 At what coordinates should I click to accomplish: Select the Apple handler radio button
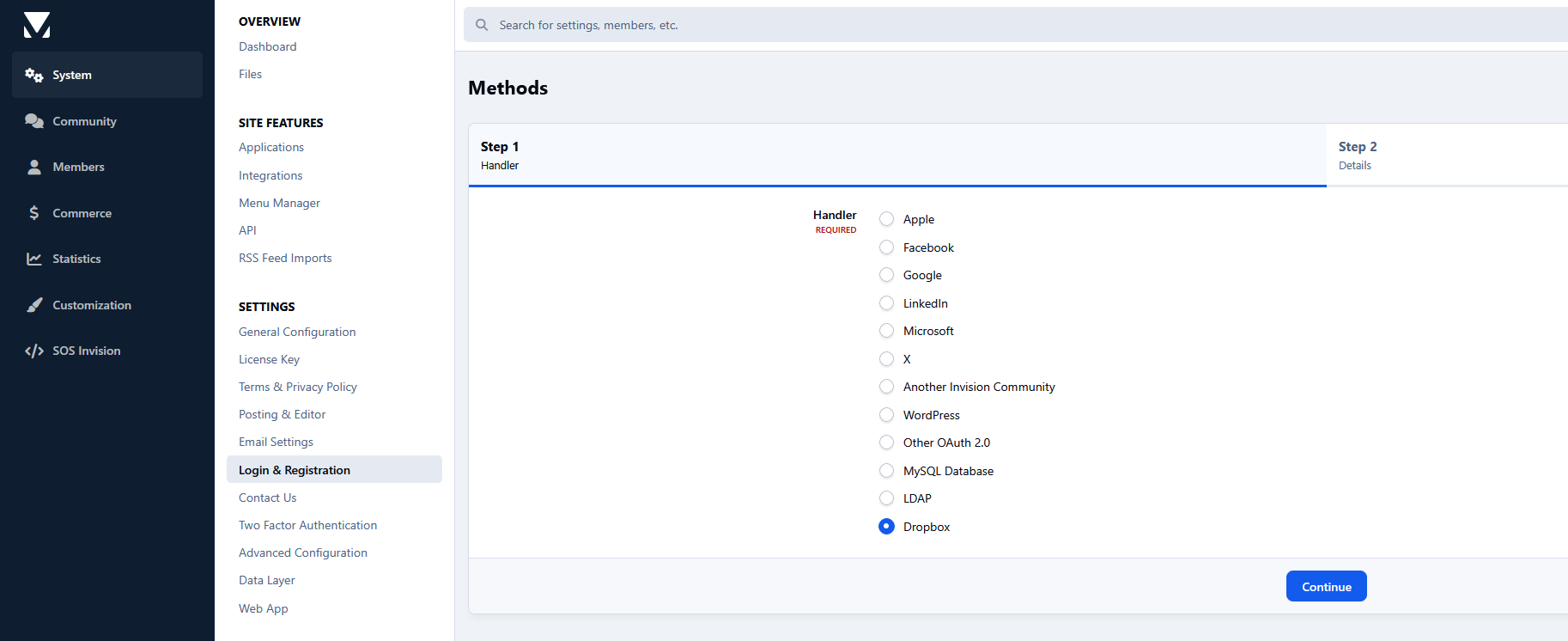[887, 219]
